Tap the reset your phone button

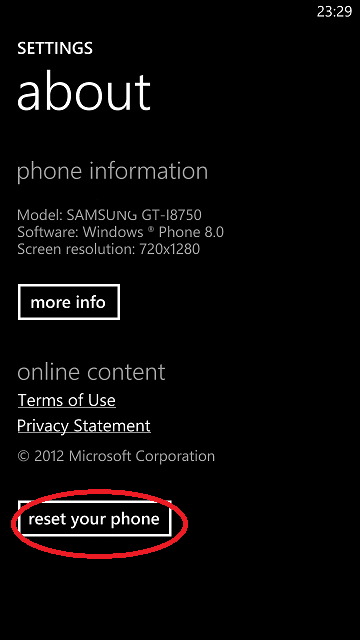point(94,519)
